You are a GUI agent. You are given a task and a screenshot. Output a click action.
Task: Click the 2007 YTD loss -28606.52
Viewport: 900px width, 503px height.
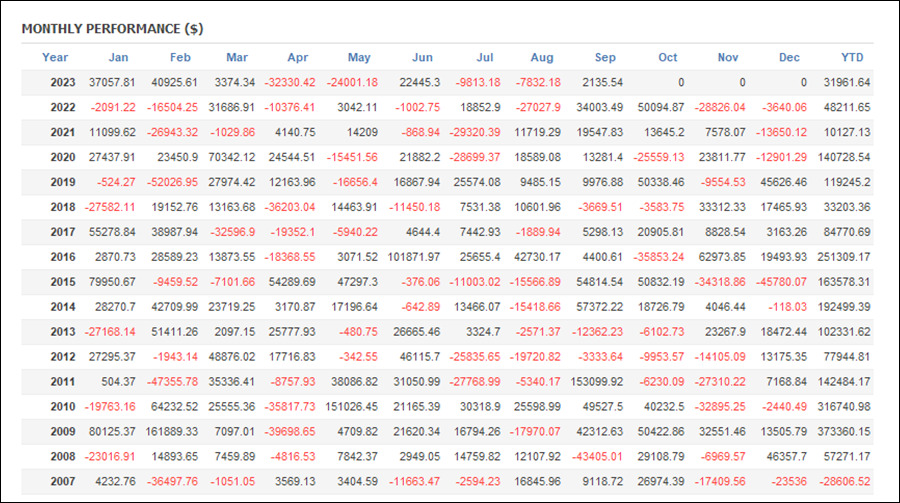(844, 481)
